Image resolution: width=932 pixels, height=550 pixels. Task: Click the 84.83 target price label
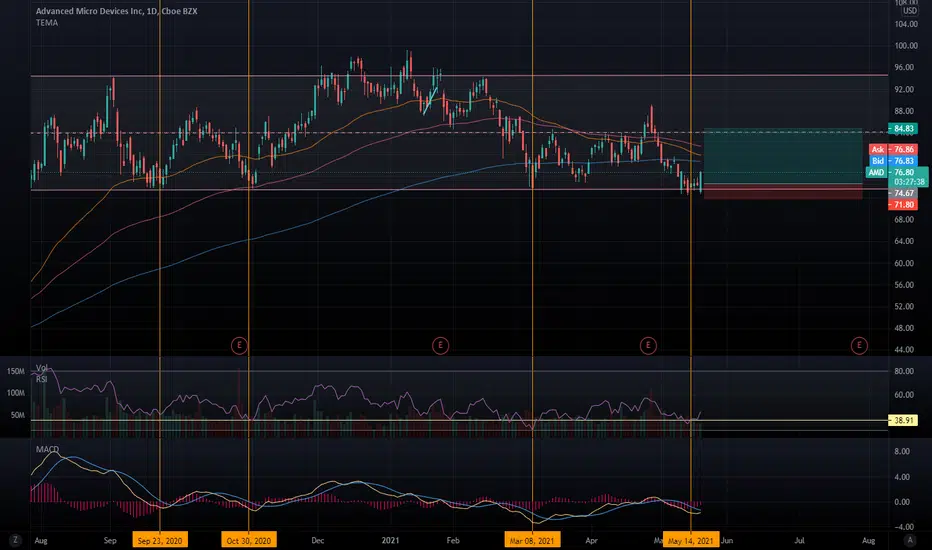coord(903,128)
